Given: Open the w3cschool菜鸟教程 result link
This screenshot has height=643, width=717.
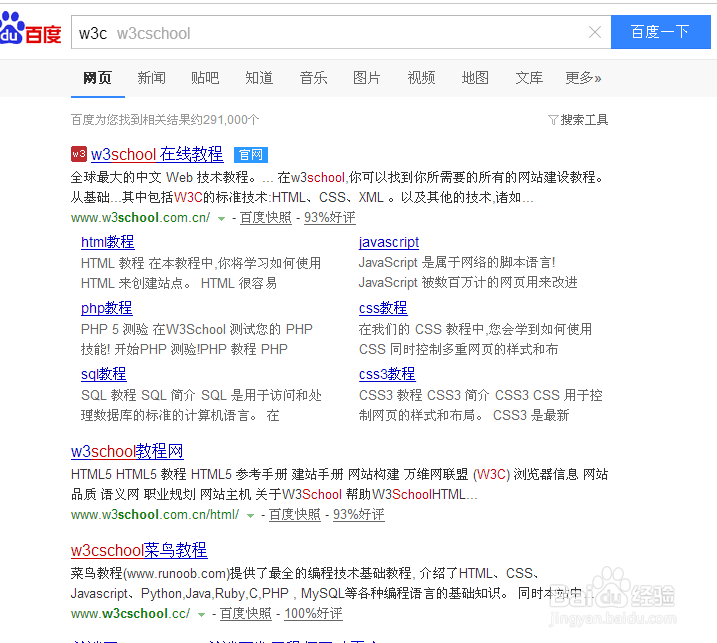Looking at the screenshot, I should pyautogui.click(x=139, y=550).
